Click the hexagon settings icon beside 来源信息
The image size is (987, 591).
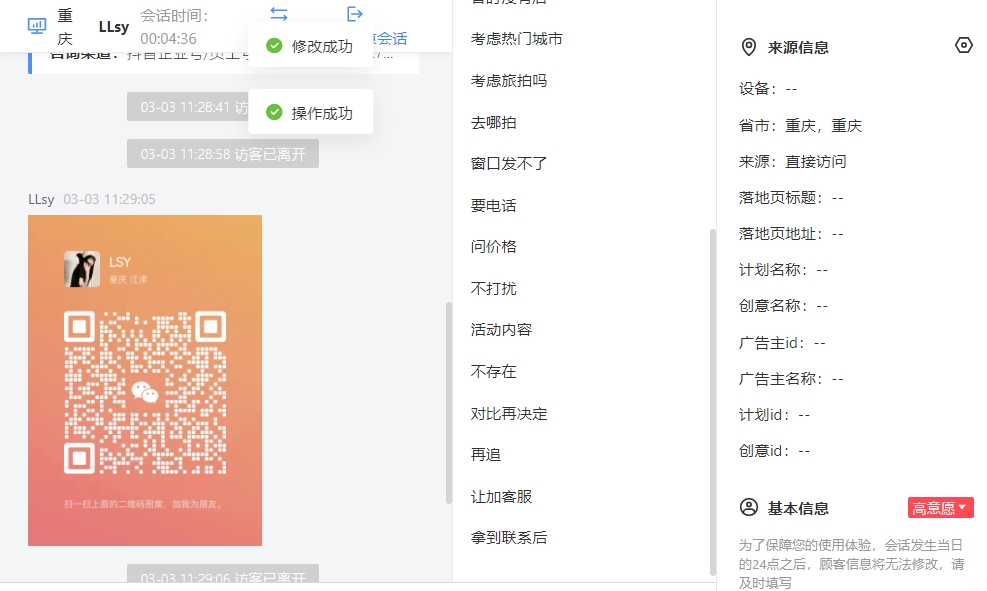tap(963, 45)
